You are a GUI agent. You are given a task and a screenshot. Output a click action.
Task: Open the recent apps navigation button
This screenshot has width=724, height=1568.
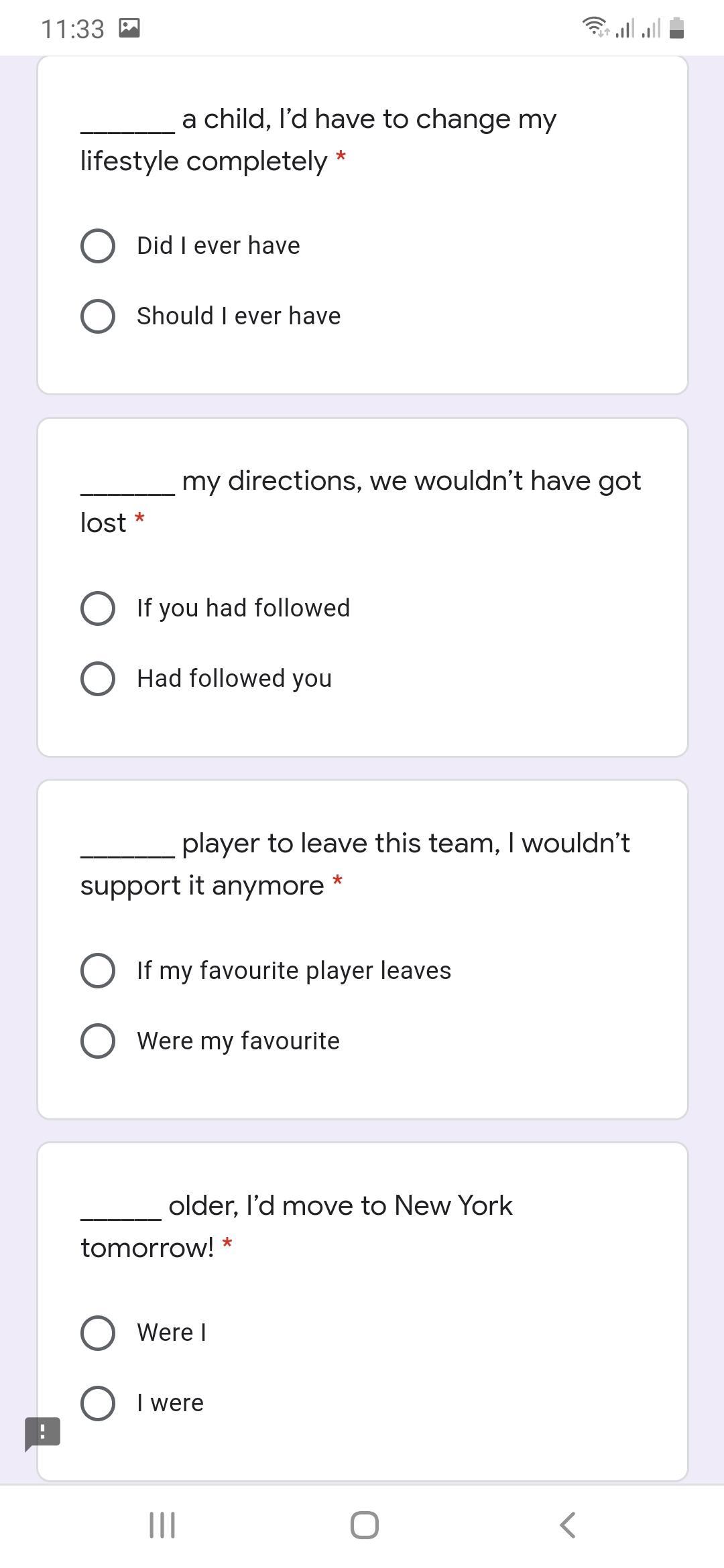(x=162, y=1525)
